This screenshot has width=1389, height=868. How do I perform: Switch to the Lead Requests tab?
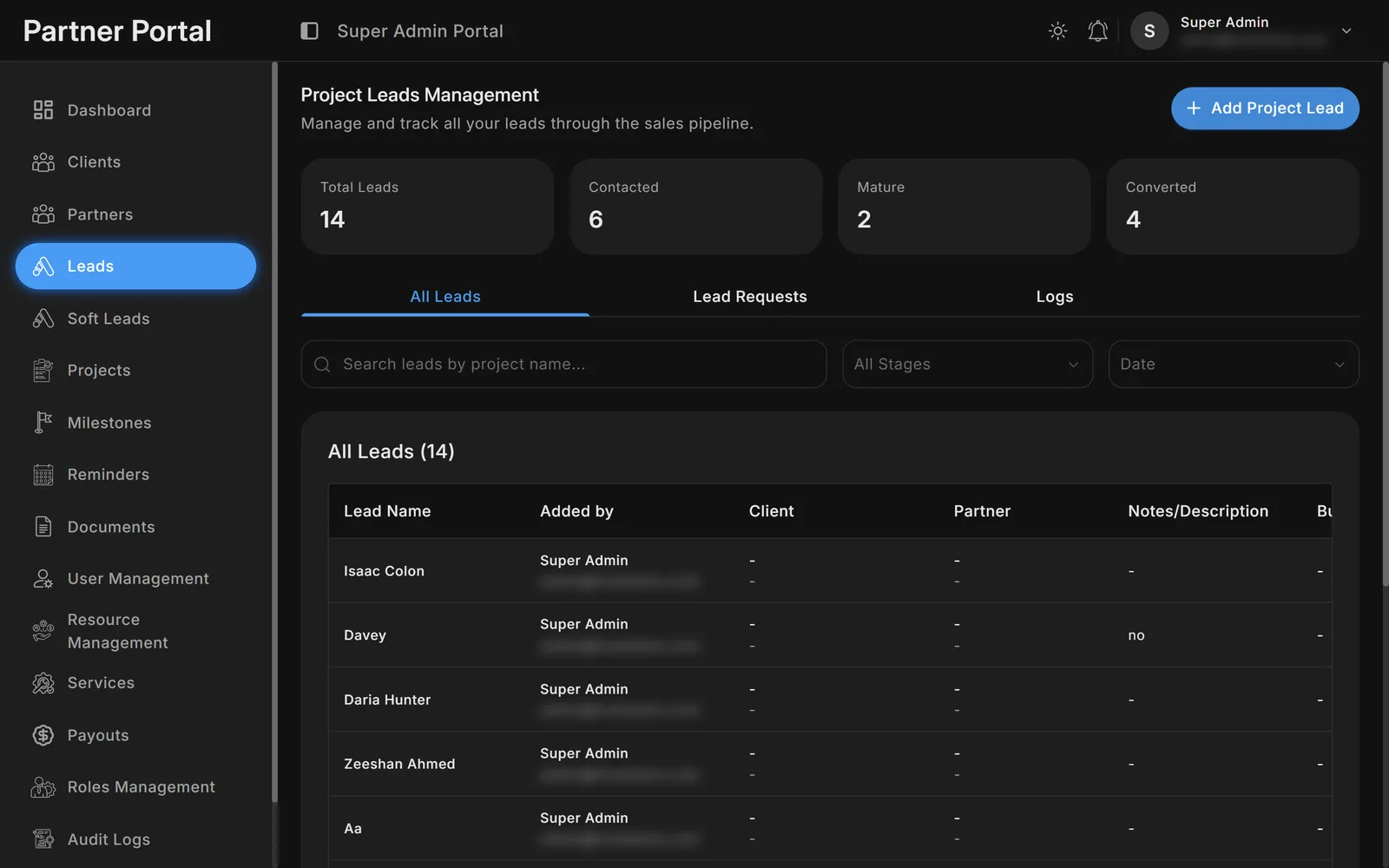pos(750,297)
